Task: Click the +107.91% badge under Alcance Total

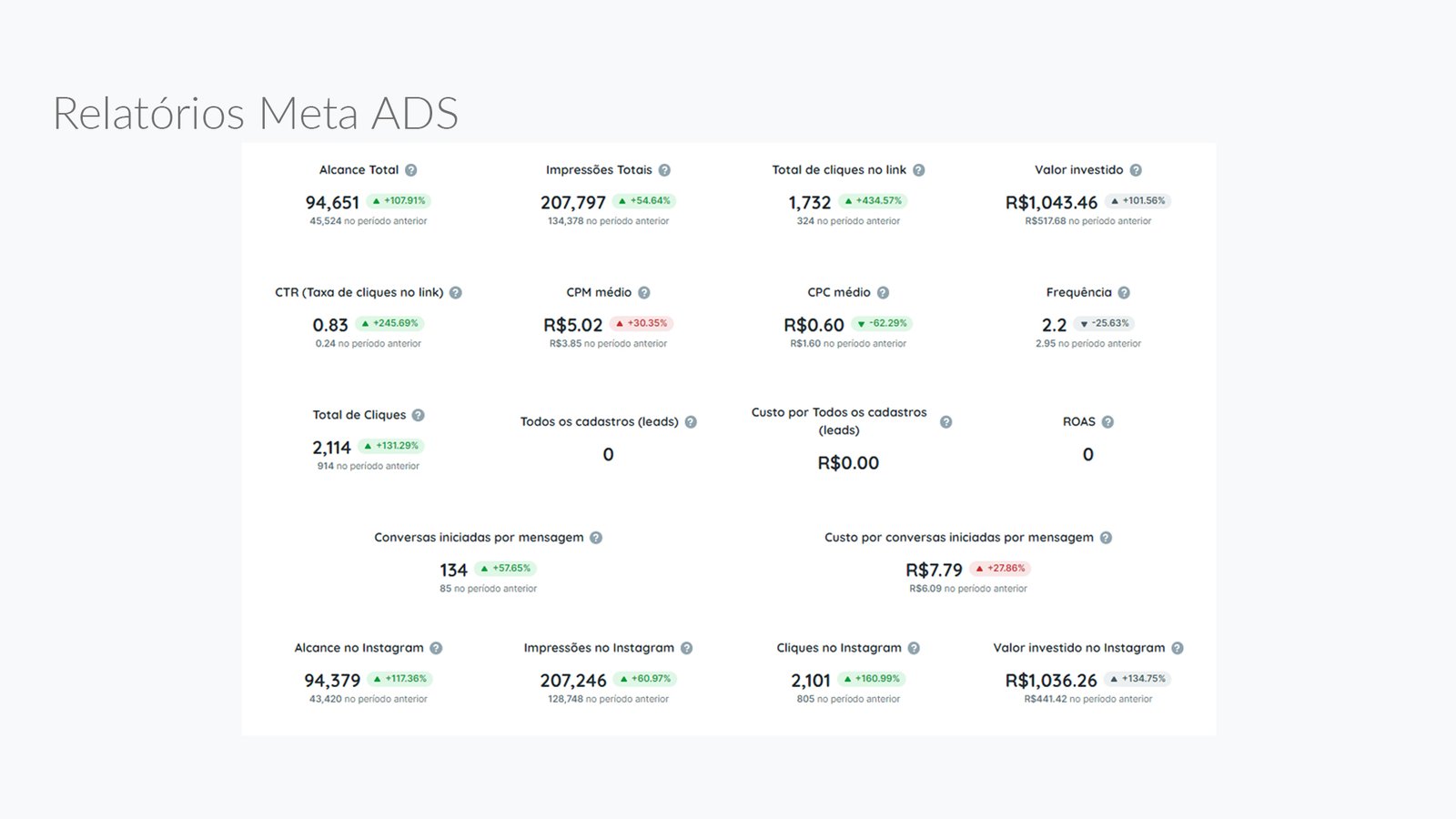Action: 399,201
